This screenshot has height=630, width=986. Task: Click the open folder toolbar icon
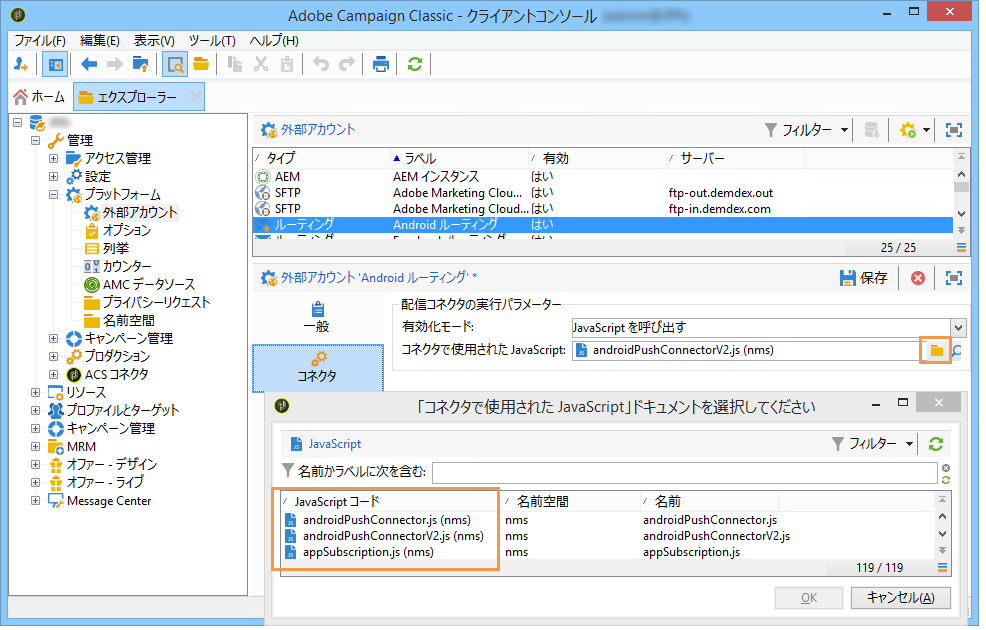click(x=201, y=64)
